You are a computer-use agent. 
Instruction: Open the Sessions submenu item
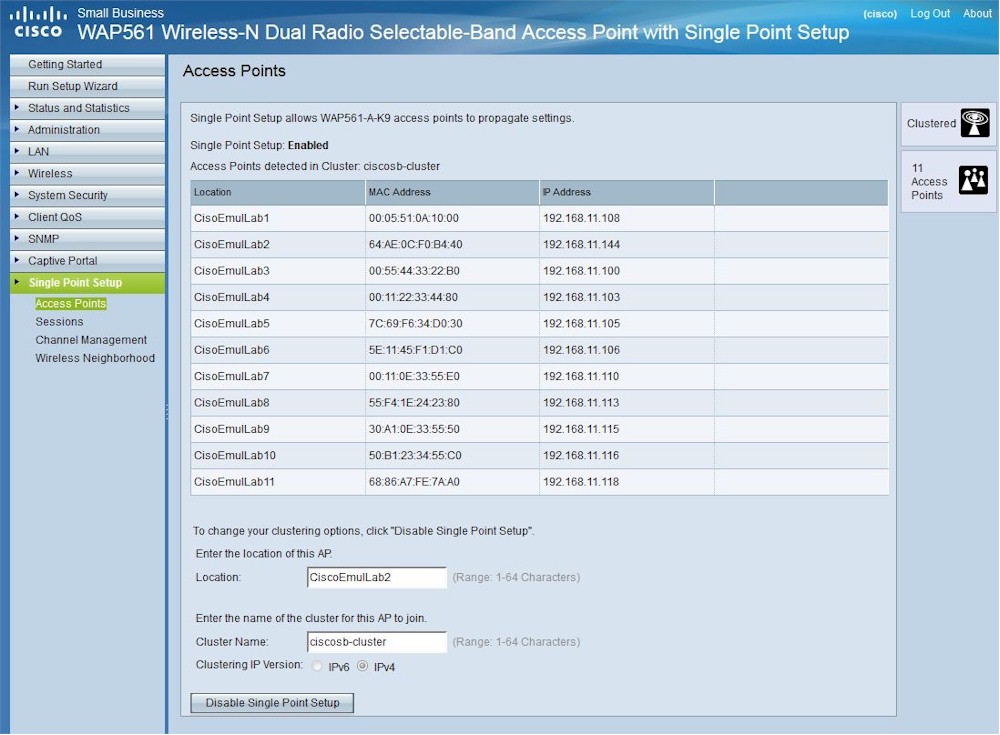coord(59,322)
